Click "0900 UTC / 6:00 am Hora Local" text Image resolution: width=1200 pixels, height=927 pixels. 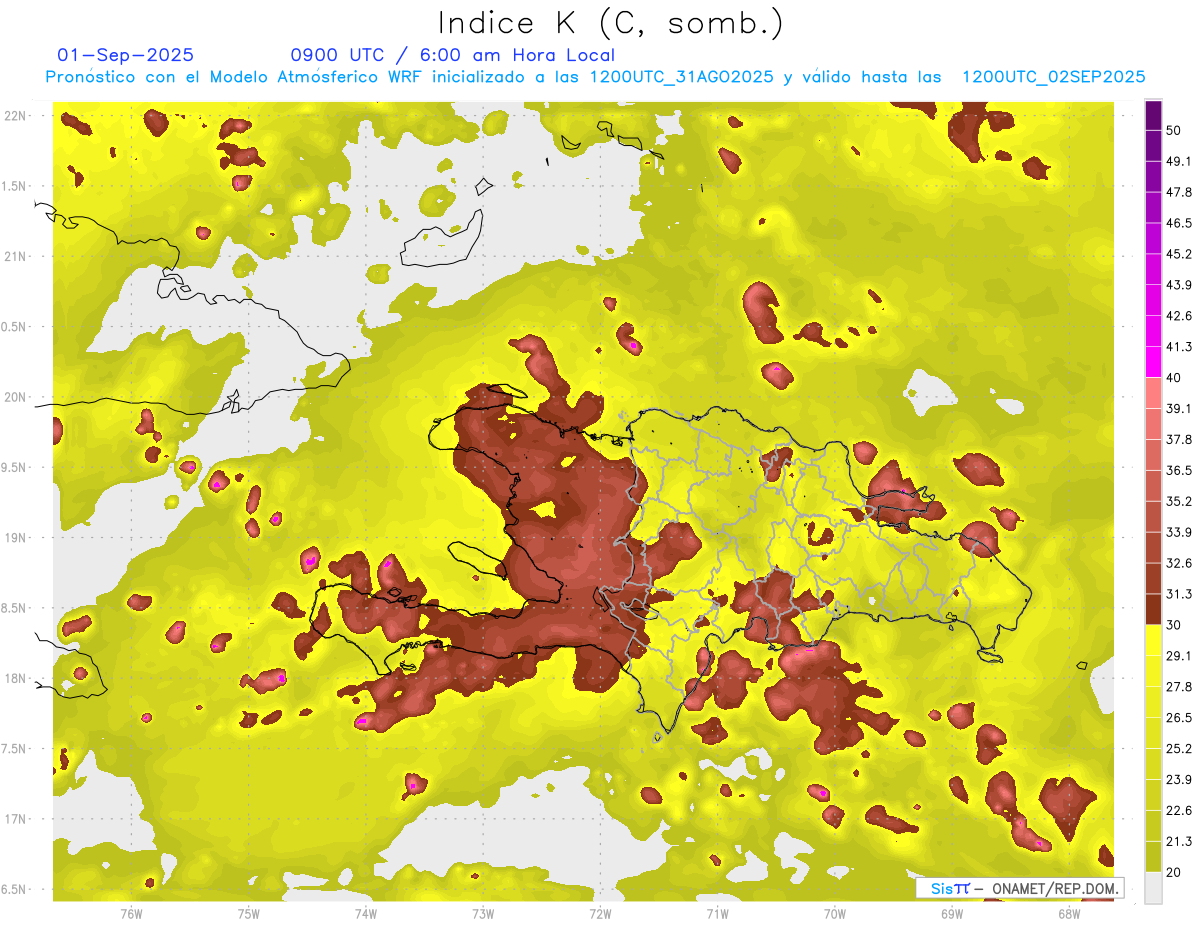[452, 55]
